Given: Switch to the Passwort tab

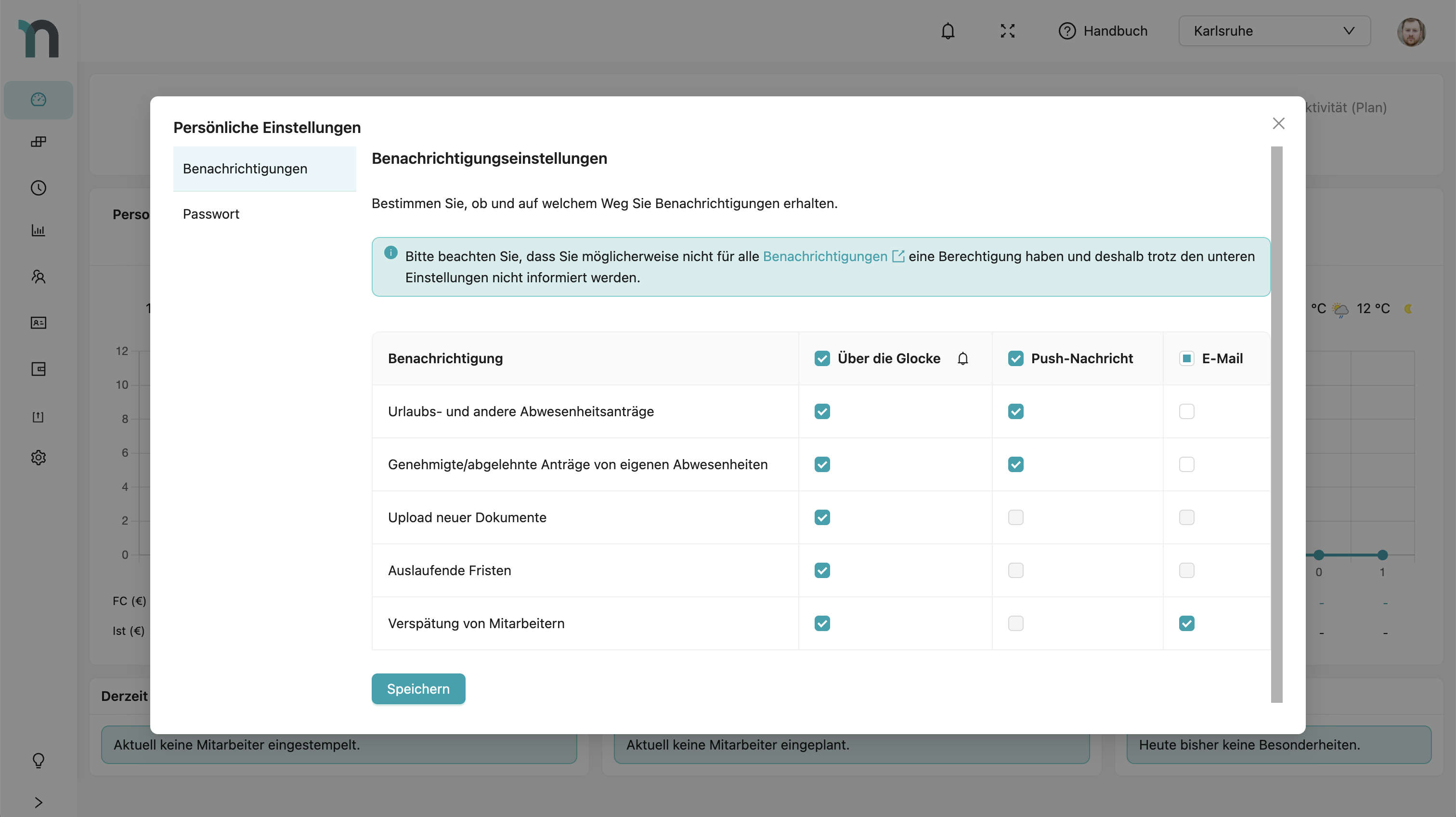Looking at the screenshot, I should (211, 214).
